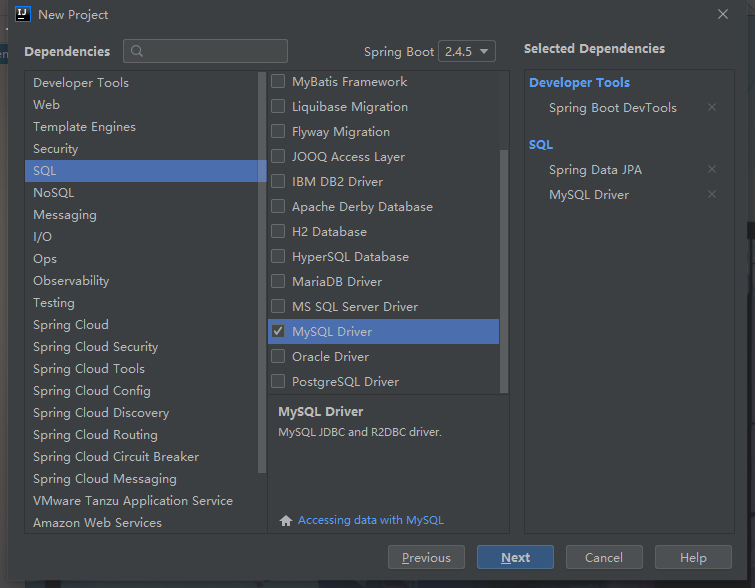Click the Previous button

(426, 557)
